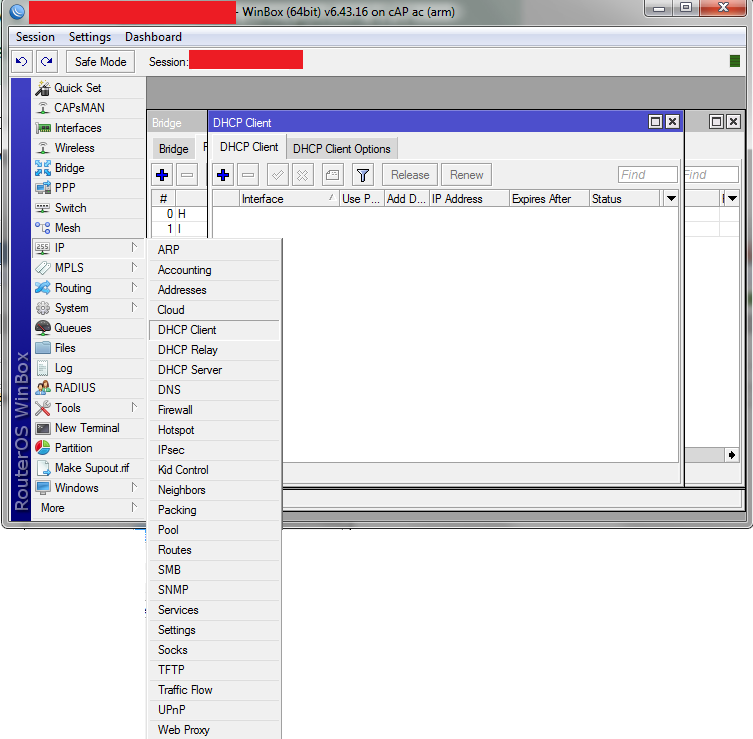Open the Interfaces sidebar entry

pos(88,128)
